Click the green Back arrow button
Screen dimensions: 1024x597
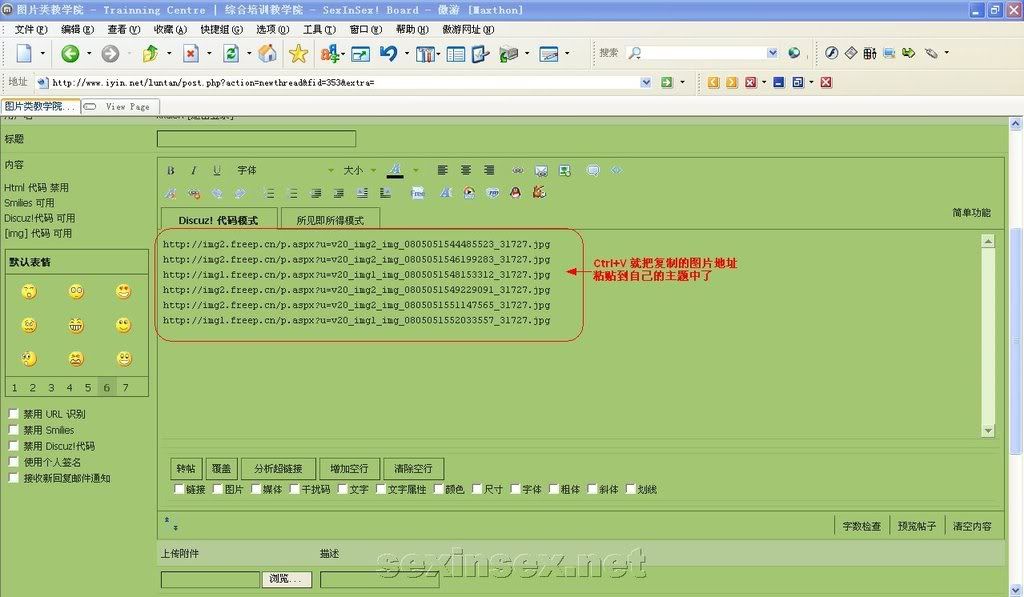pyautogui.click(x=70, y=54)
